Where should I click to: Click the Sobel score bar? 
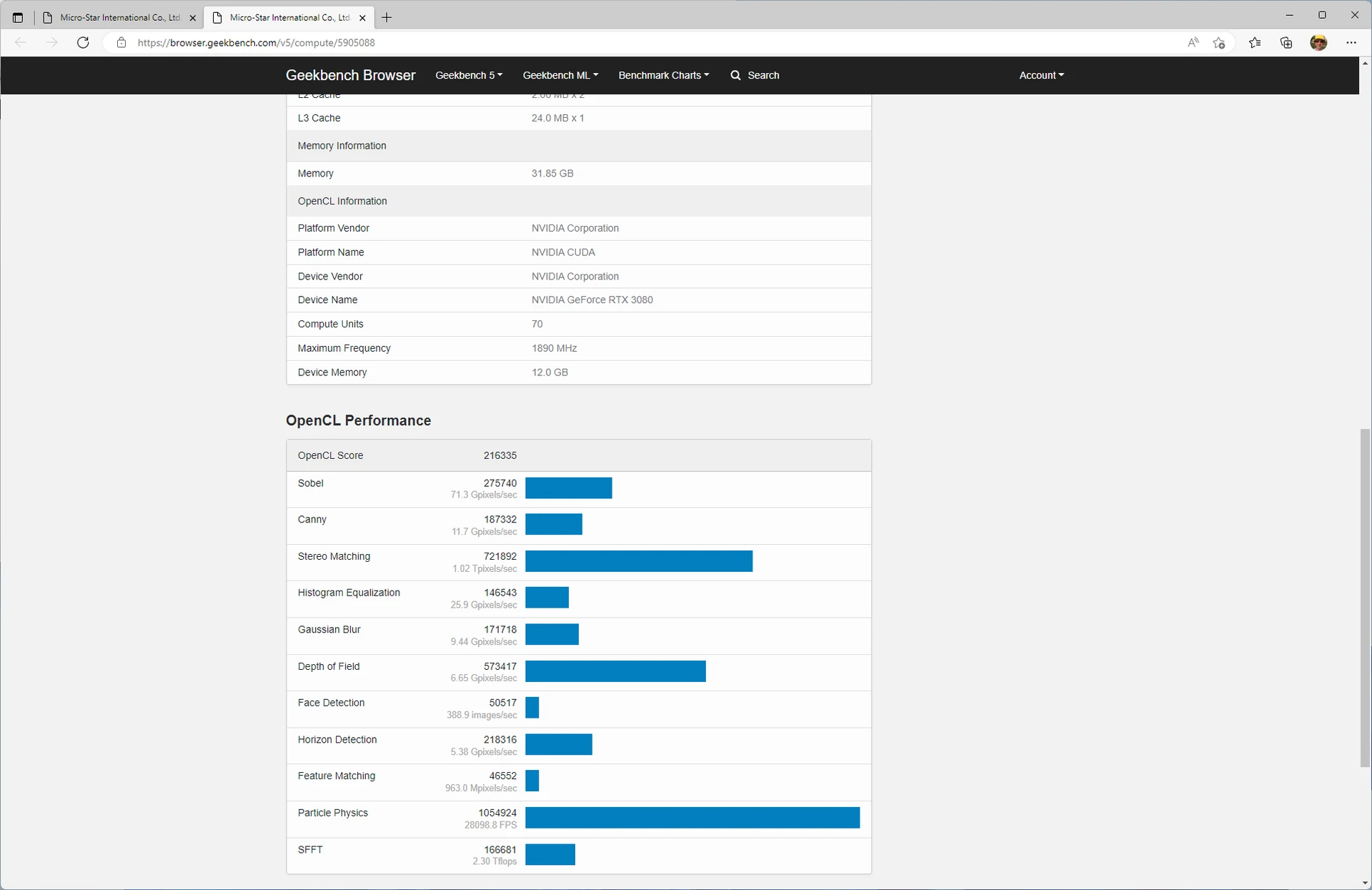pyautogui.click(x=569, y=488)
